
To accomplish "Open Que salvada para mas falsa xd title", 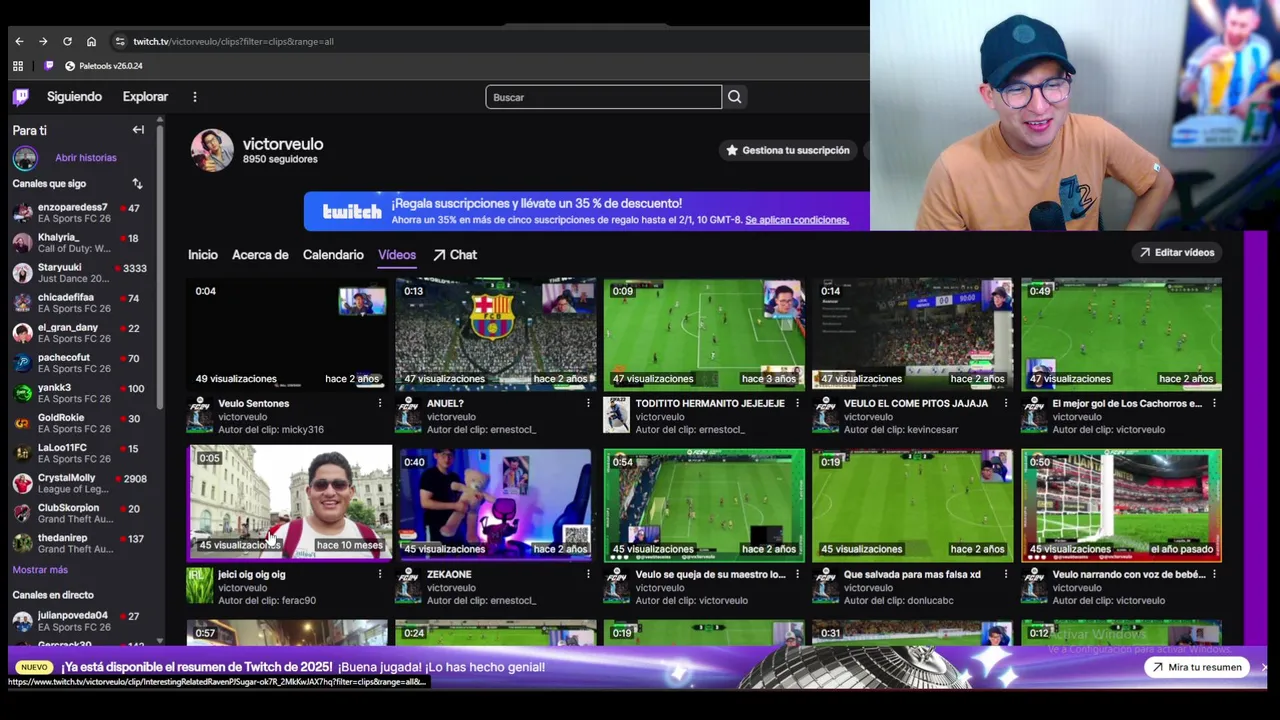I will tap(912, 575).
